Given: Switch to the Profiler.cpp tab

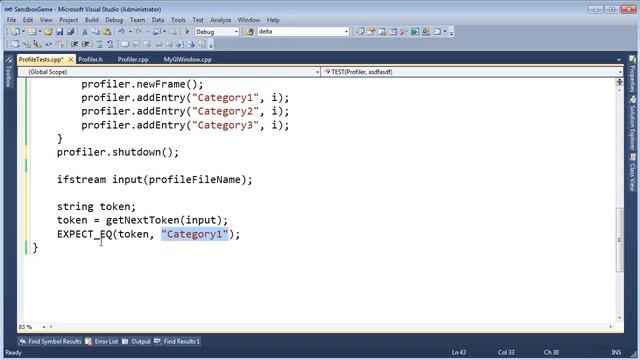Looking at the screenshot, I should 133,60.
